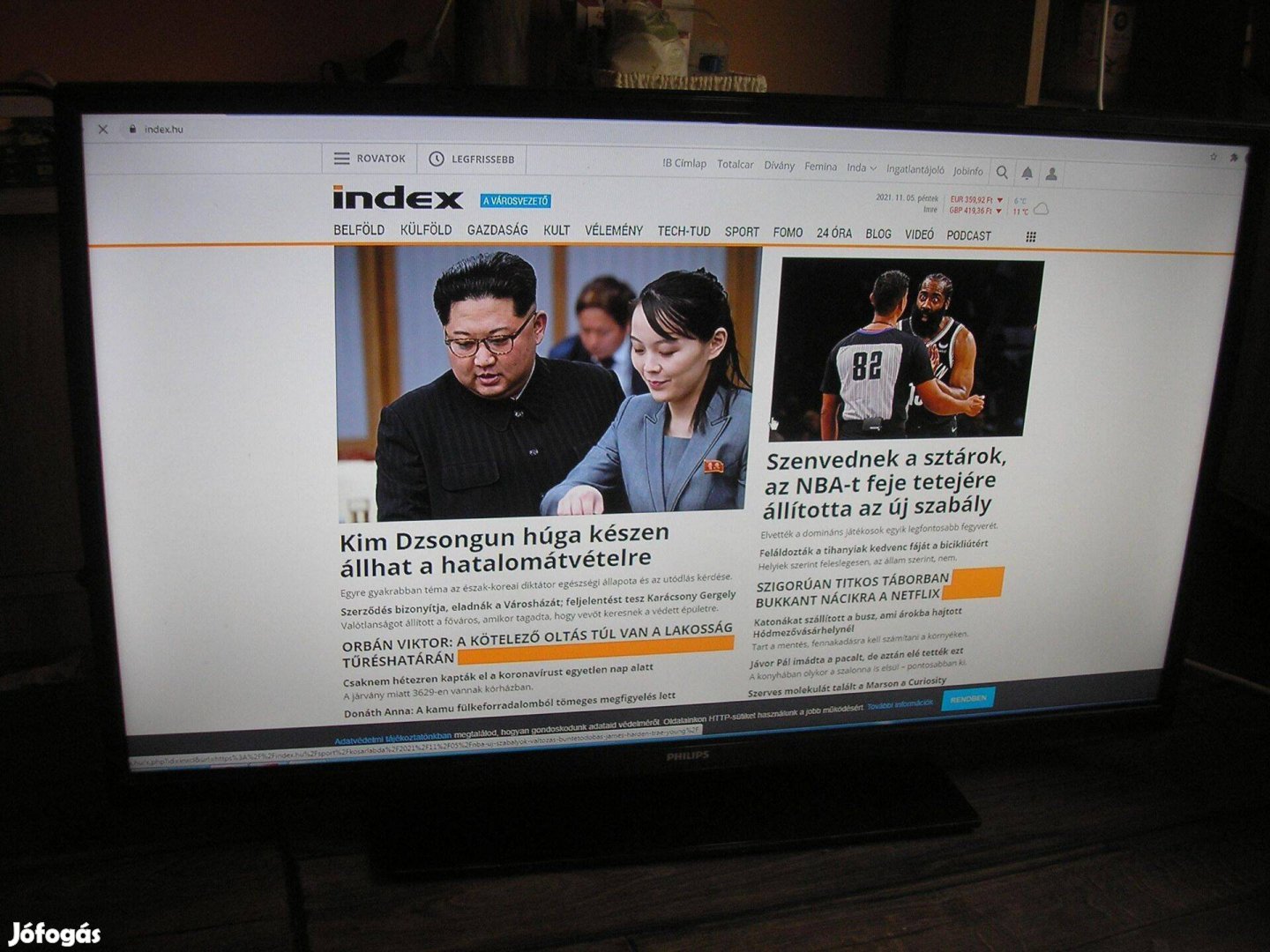Open Szenvednek a sztárok NBA headline
This screenshot has height=952, width=1270.
[x=884, y=482]
